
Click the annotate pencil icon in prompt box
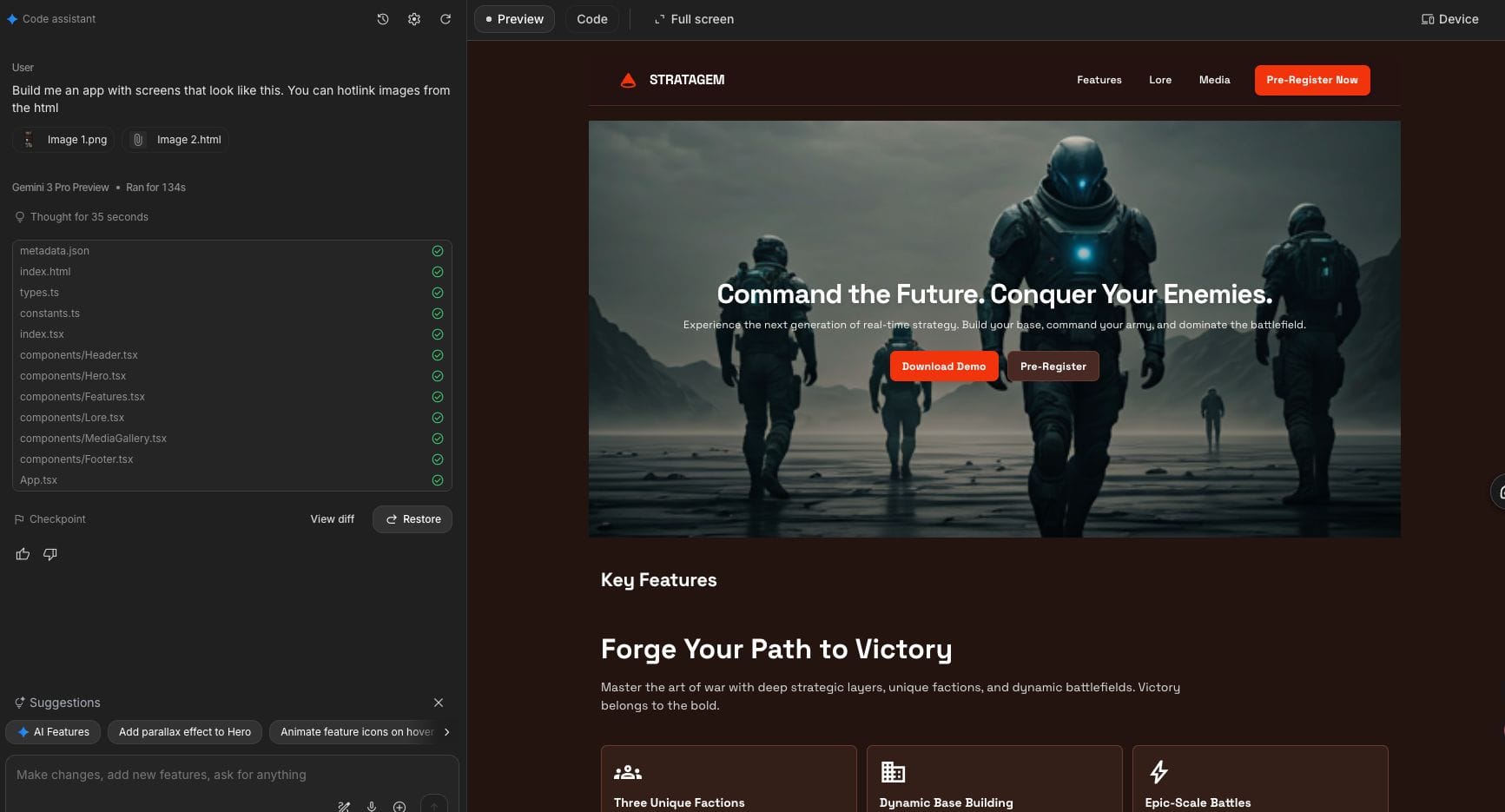click(344, 806)
